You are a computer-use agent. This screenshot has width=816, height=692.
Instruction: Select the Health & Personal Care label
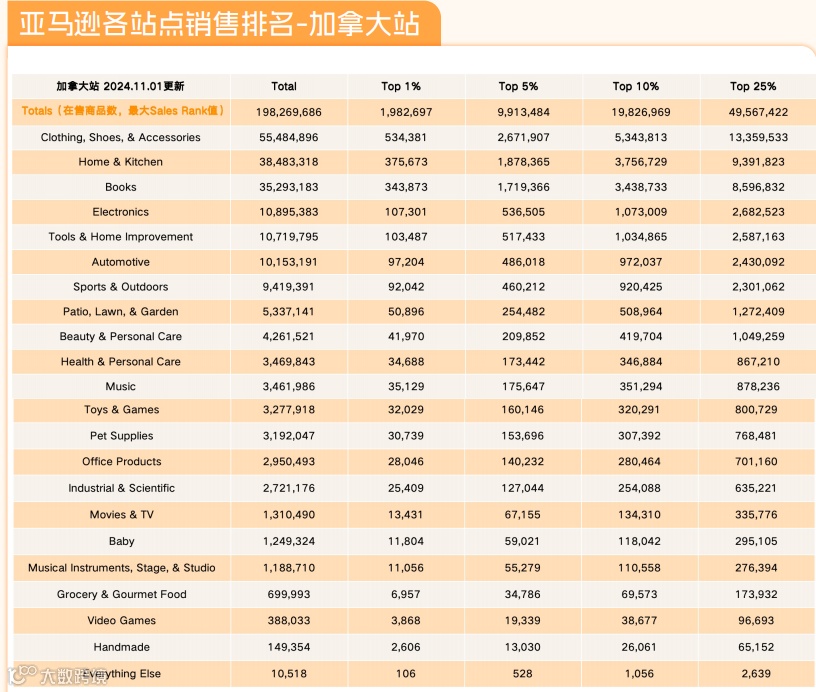tap(121, 362)
